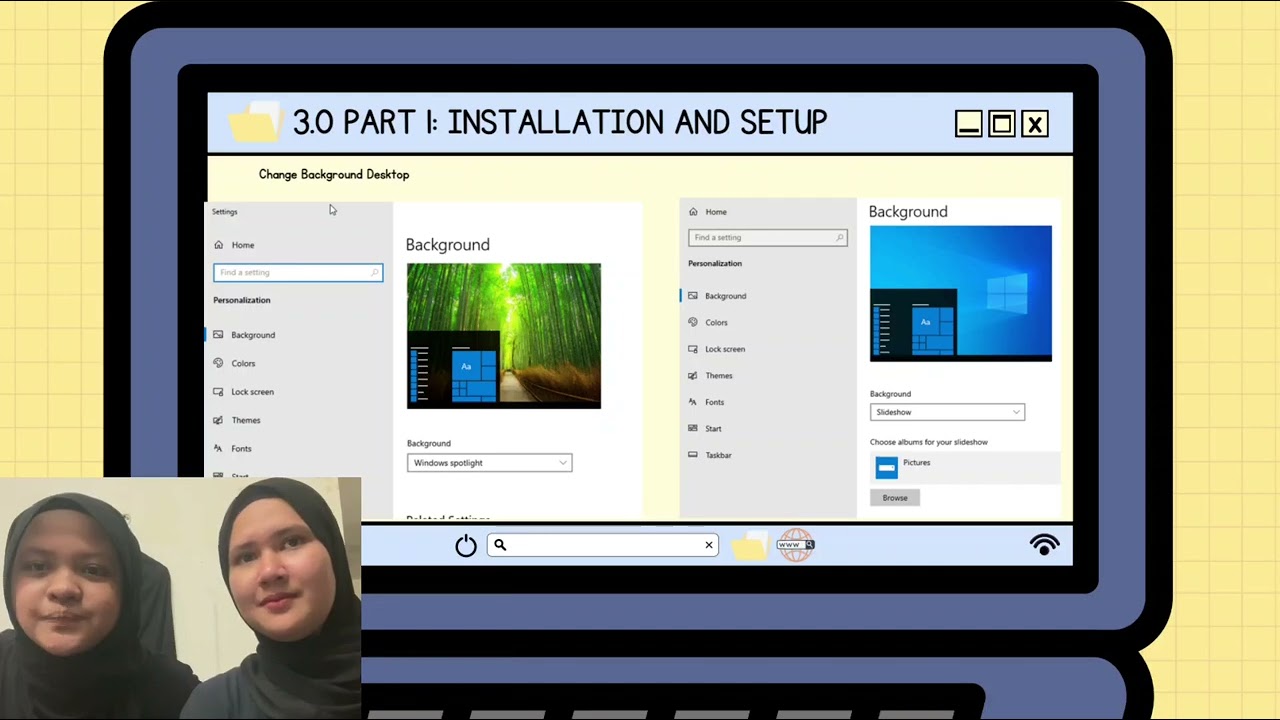
Task: Click the Find a setting field in the Slideshow Settings window
Action: pyautogui.click(x=767, y=238)
